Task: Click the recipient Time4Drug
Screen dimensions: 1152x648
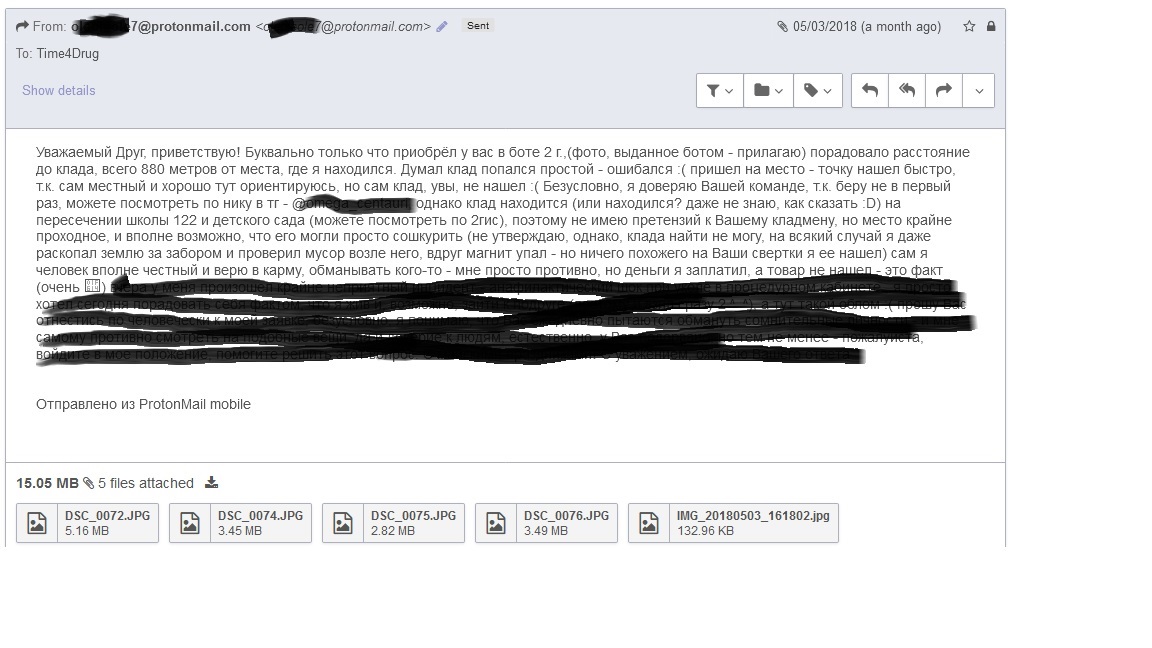Action: pos(68,54)
